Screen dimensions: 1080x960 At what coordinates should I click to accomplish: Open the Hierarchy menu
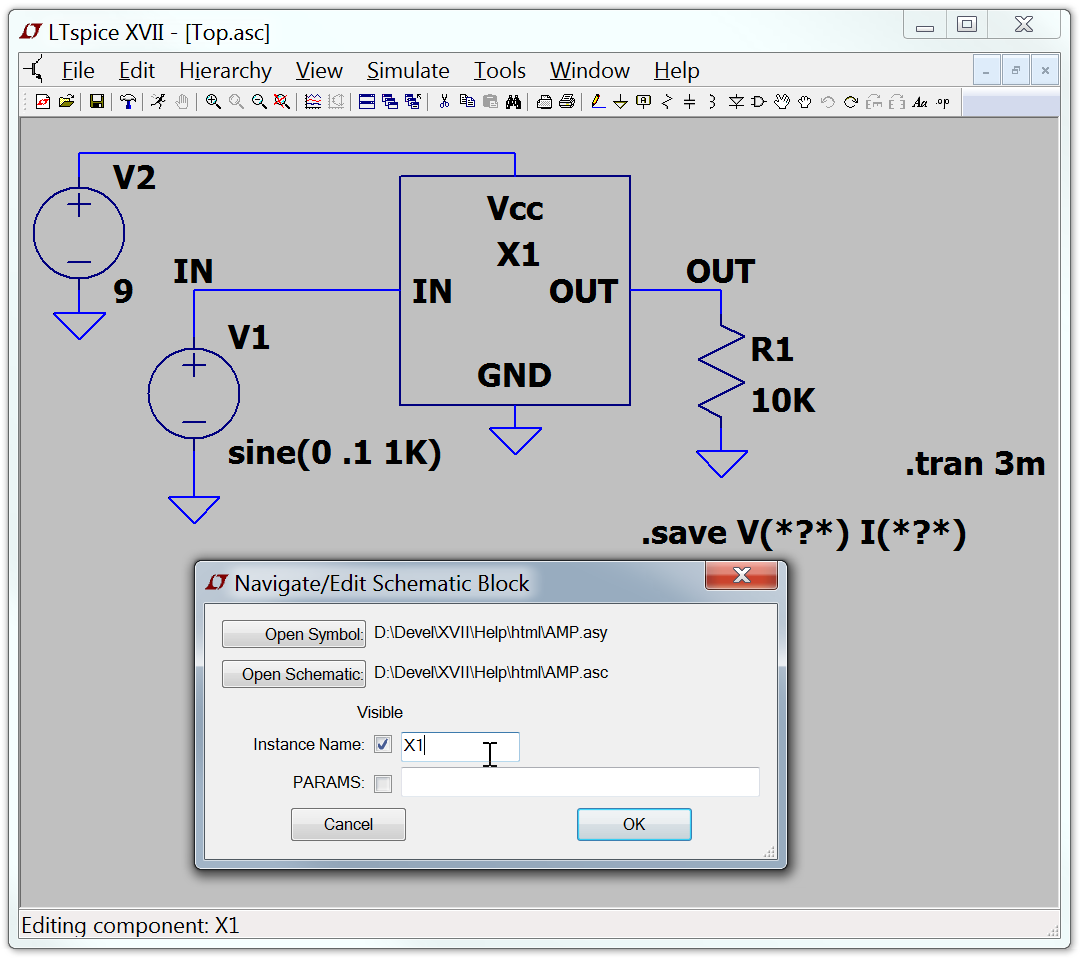pyautogui.click(x=225, y=71)
